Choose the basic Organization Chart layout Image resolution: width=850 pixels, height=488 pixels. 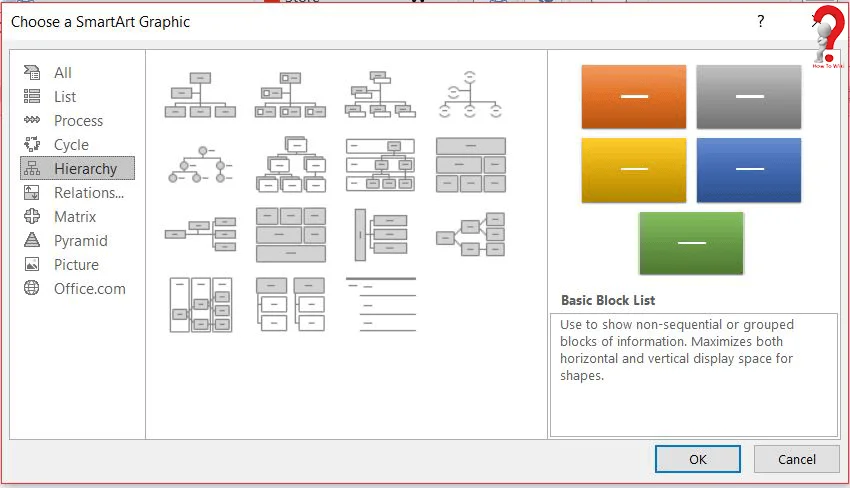(x=201, y=94)
